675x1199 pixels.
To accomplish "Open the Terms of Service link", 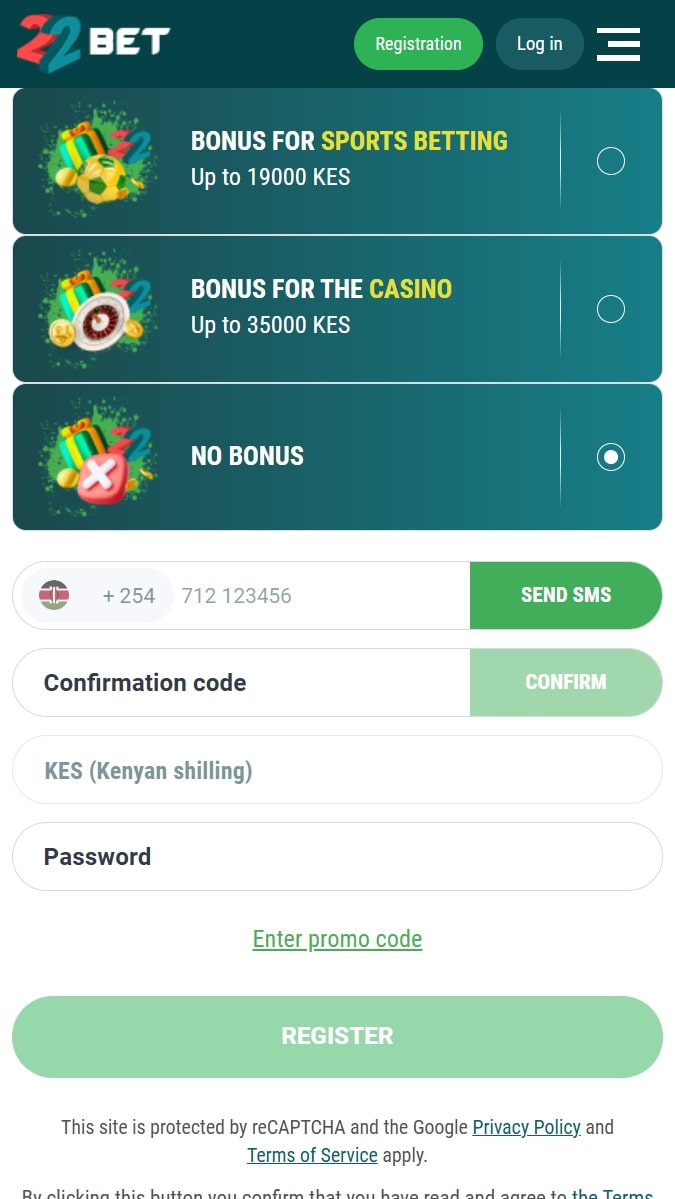I will pos(312,1154).
